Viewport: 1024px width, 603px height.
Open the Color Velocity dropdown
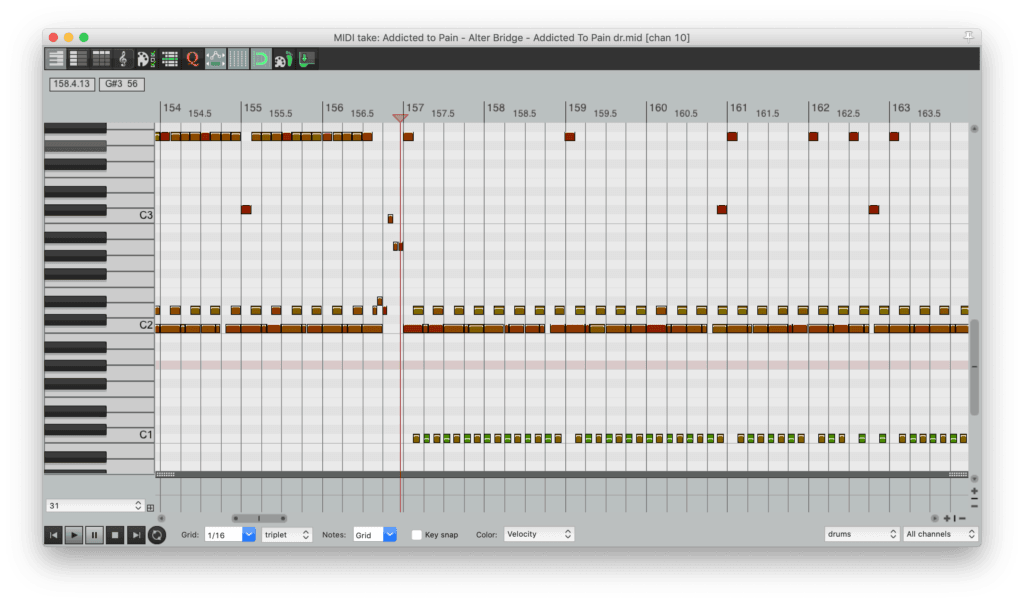tap(539, 535)
